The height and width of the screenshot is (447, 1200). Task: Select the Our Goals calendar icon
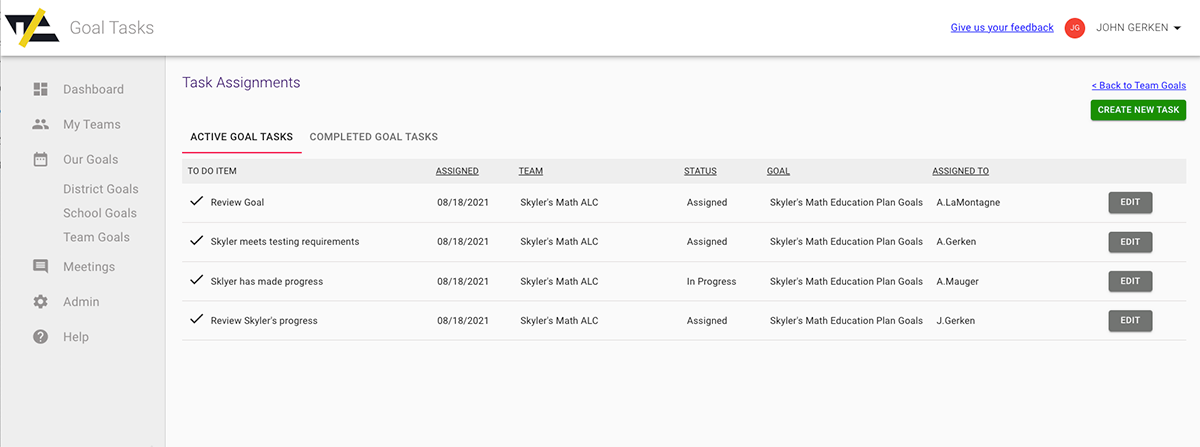[40, 159]
